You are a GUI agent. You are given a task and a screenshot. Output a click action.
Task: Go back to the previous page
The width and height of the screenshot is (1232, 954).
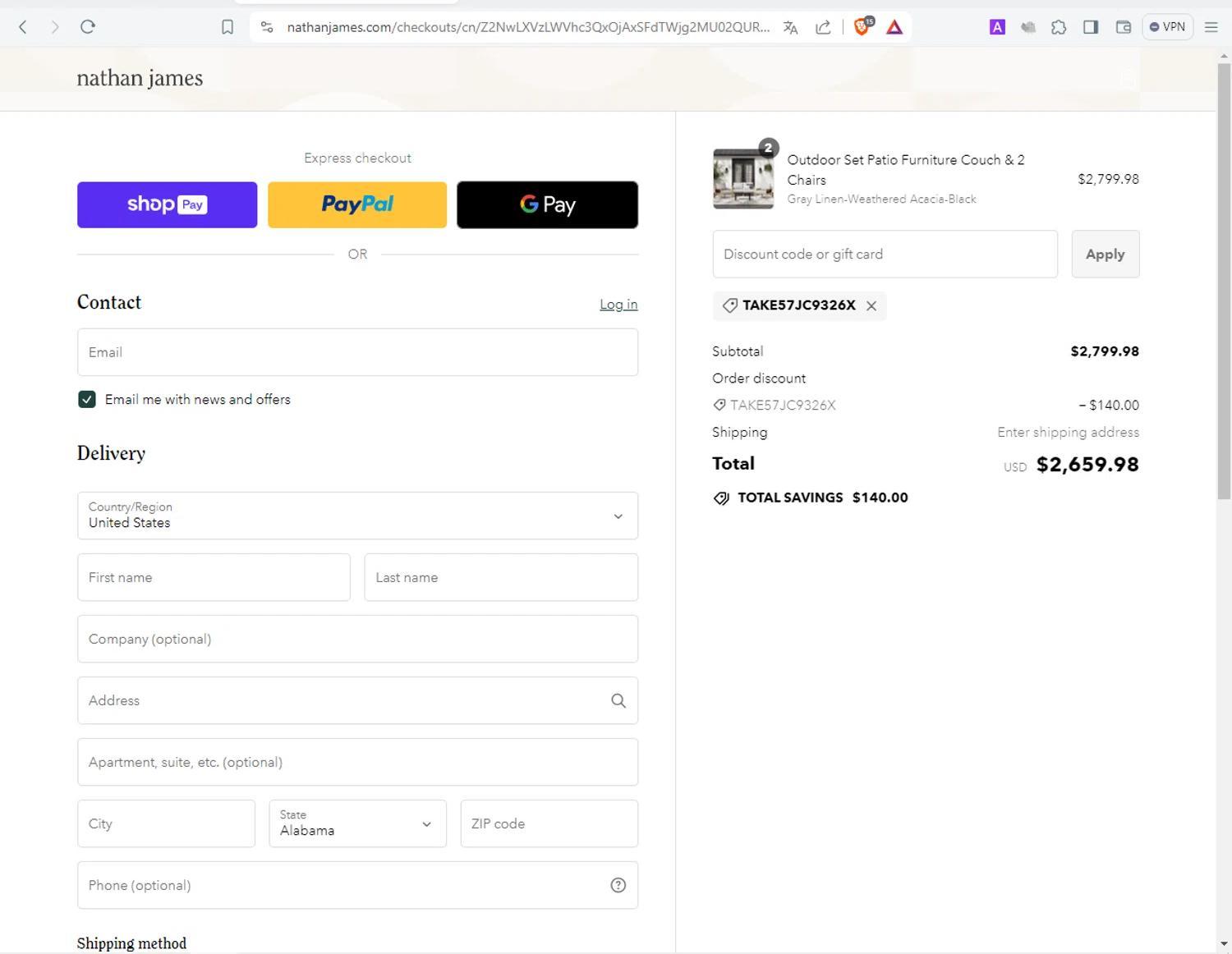[23, 27]
